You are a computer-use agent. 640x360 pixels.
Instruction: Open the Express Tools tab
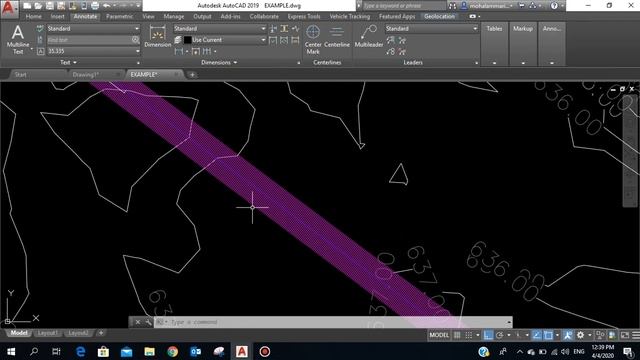304,16
